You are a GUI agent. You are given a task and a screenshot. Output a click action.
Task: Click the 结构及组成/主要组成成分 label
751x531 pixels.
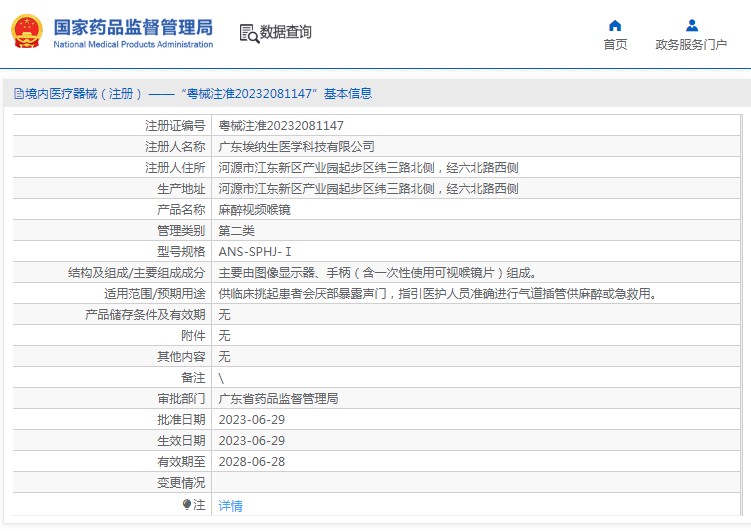137,272
